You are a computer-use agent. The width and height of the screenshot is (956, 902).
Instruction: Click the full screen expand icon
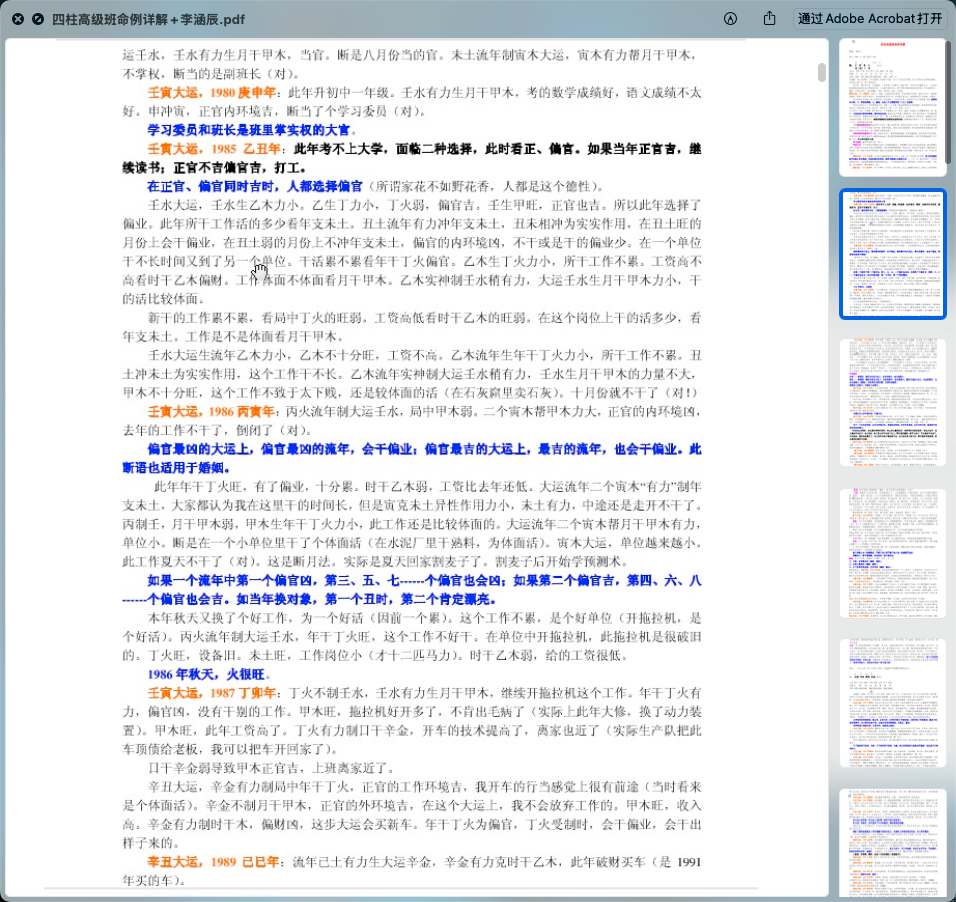(x=38, y=19)
